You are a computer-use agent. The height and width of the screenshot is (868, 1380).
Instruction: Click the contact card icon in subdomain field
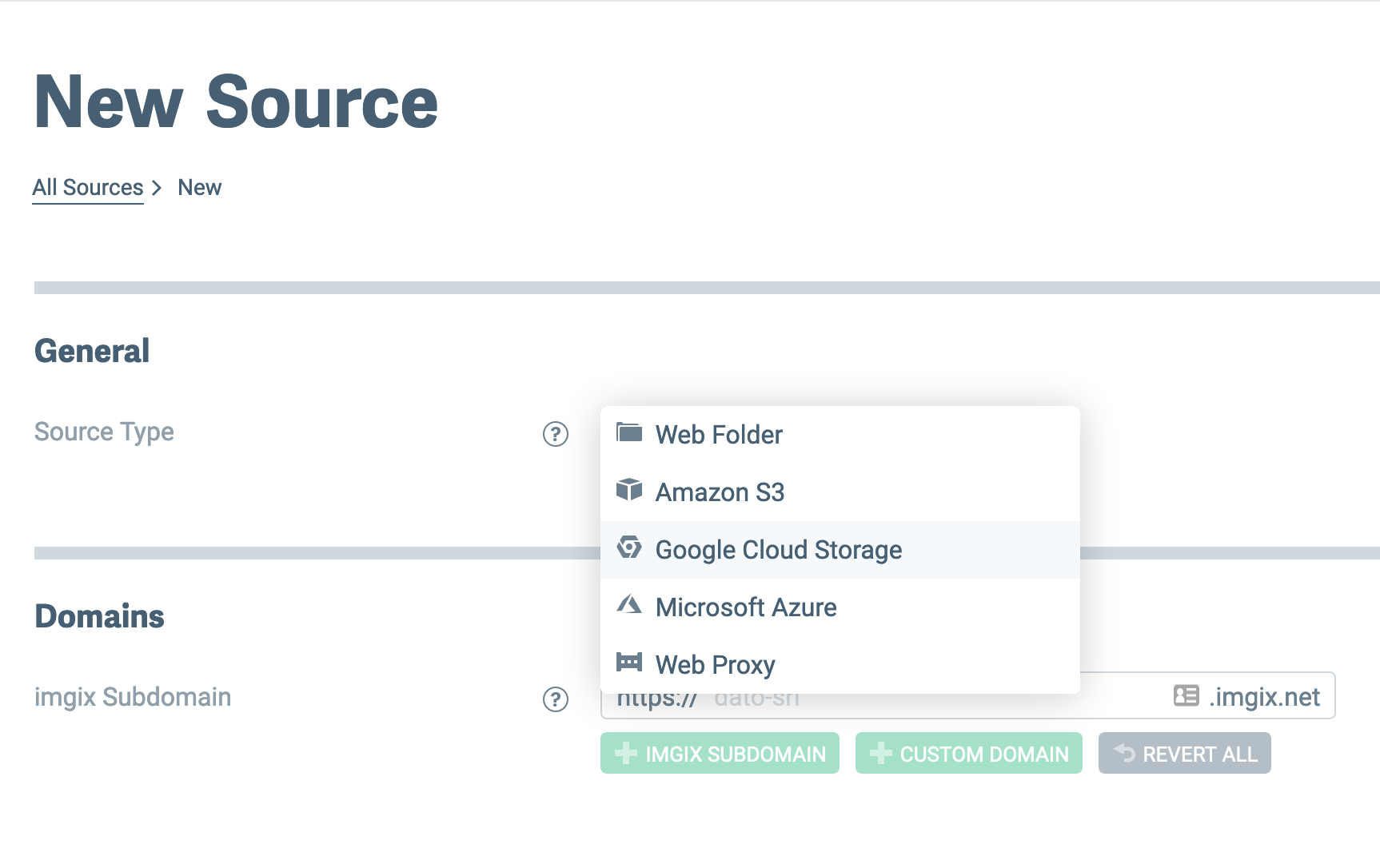click(x=1186, y=695)
